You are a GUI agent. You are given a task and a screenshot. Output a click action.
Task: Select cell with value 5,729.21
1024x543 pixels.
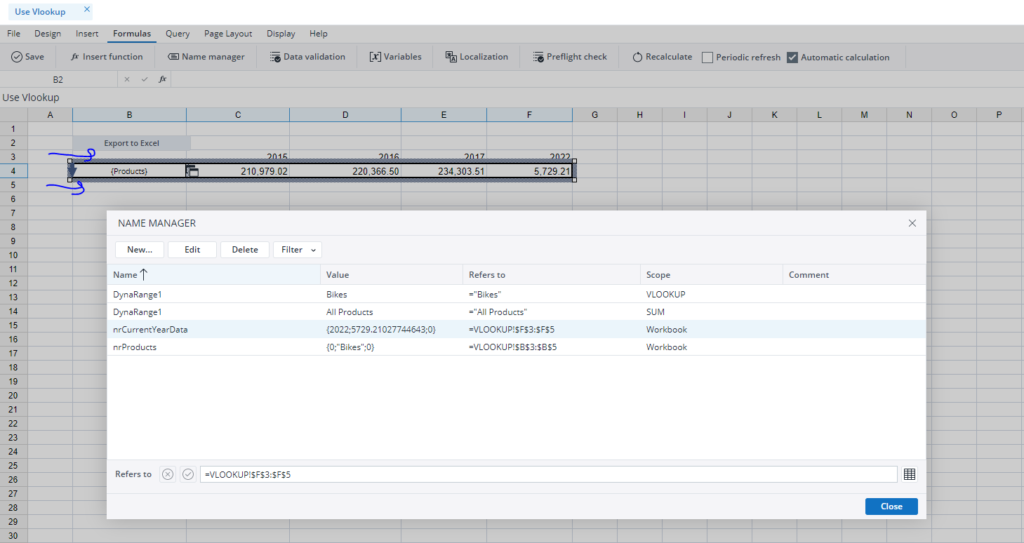point(530,171)
